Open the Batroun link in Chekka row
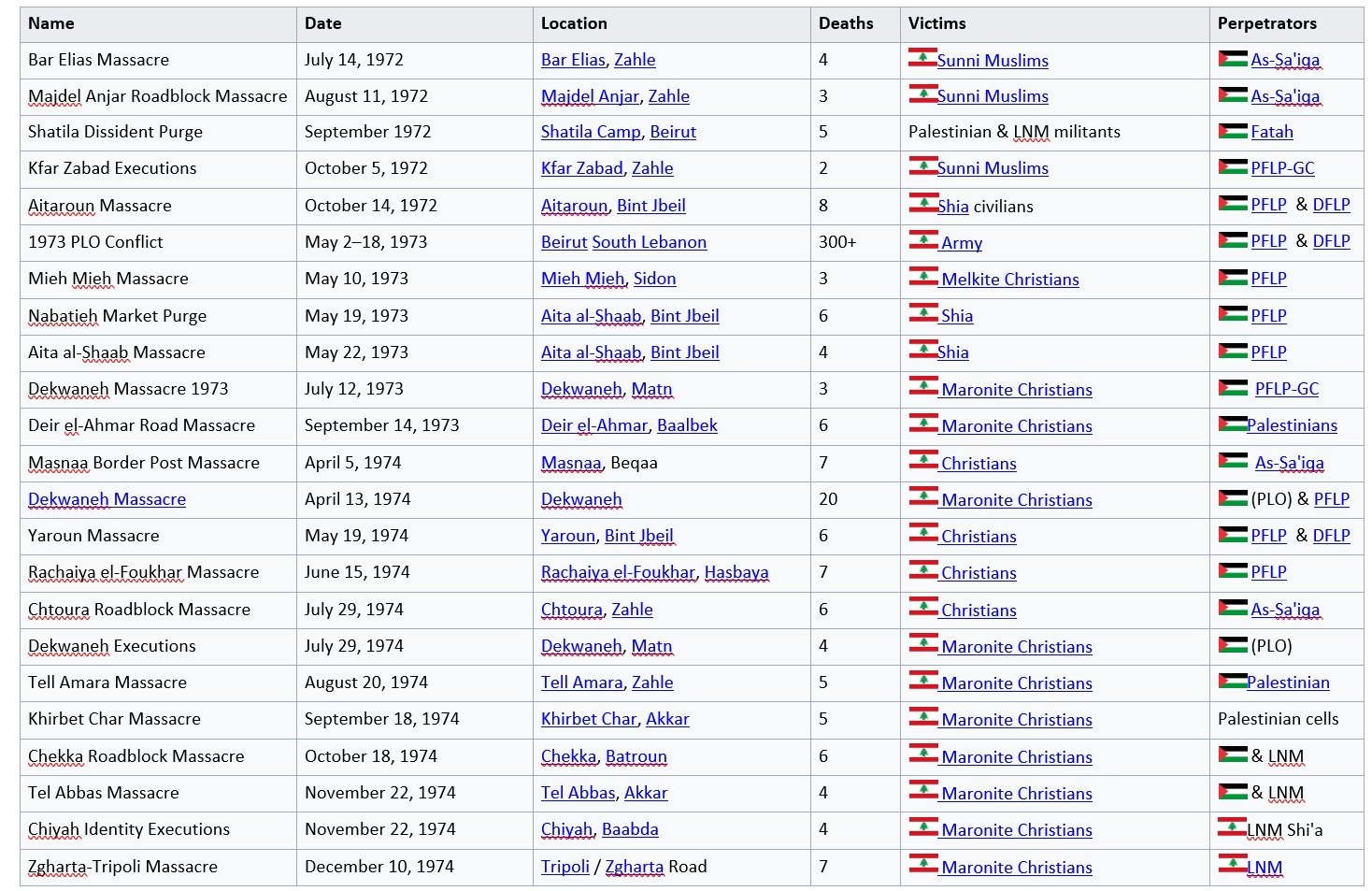The image size is (1372, 891). [x=636, y=756]
